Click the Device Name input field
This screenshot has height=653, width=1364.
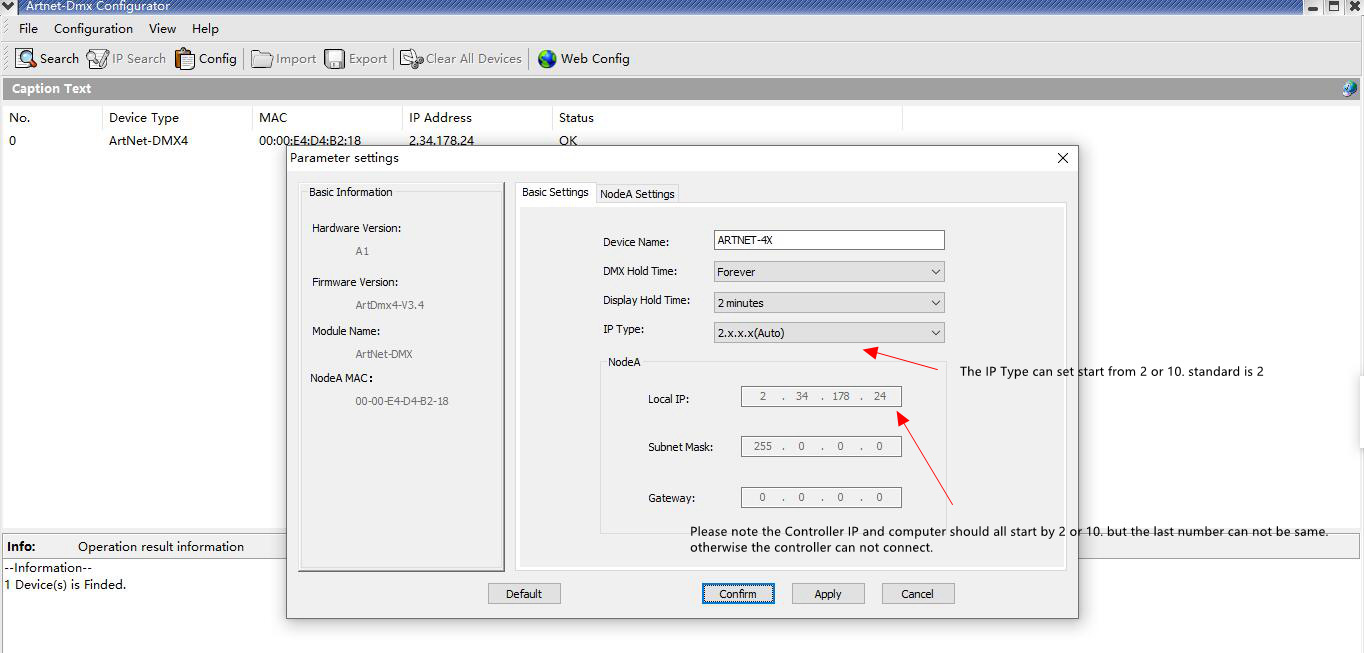pos(829,241)
